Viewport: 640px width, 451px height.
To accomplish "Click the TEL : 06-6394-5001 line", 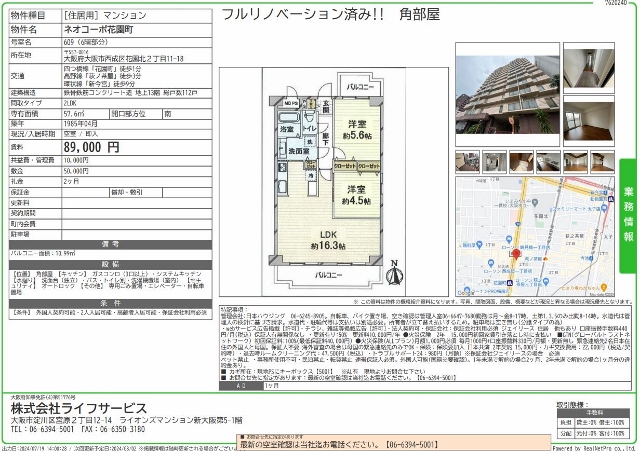I will [x=42, y=429].
